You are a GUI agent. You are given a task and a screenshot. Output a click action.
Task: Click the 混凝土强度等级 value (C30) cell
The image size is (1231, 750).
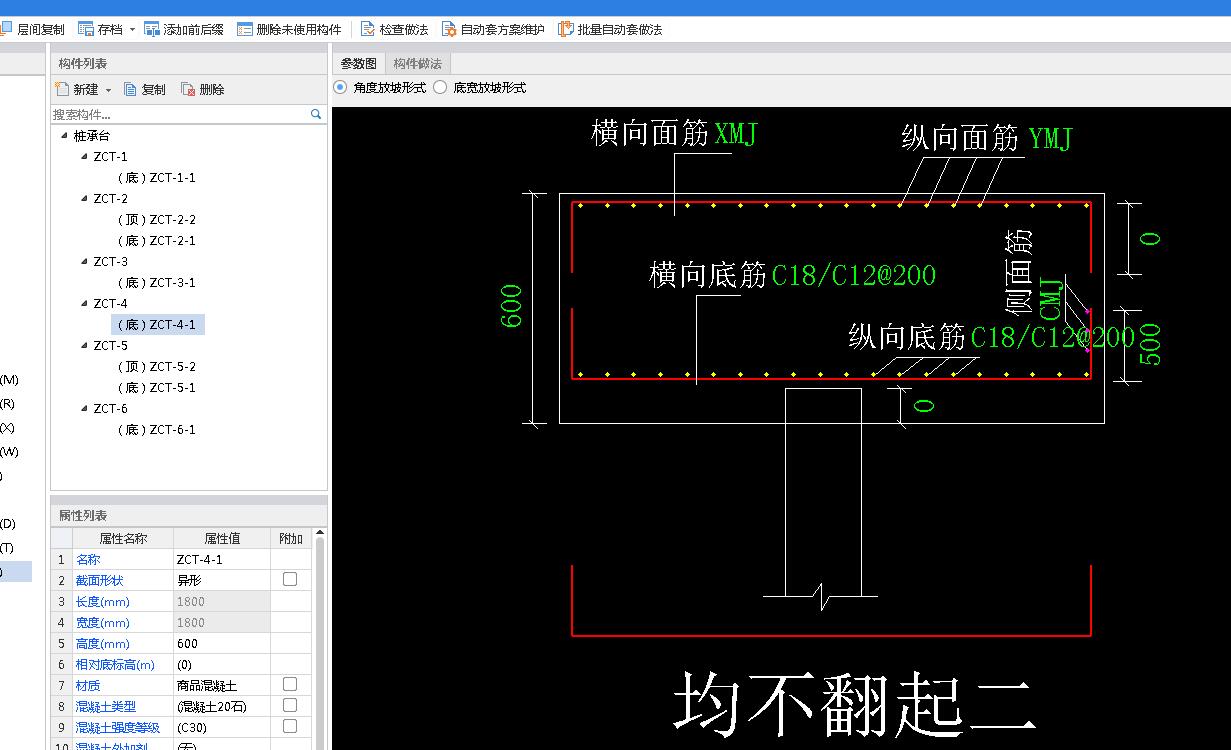221,727
